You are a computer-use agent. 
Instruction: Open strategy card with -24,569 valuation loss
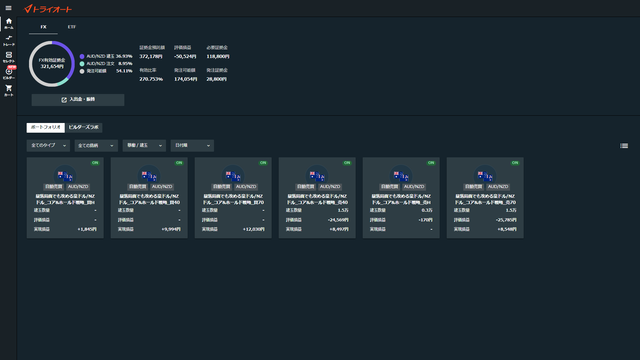tap(317, 198)
